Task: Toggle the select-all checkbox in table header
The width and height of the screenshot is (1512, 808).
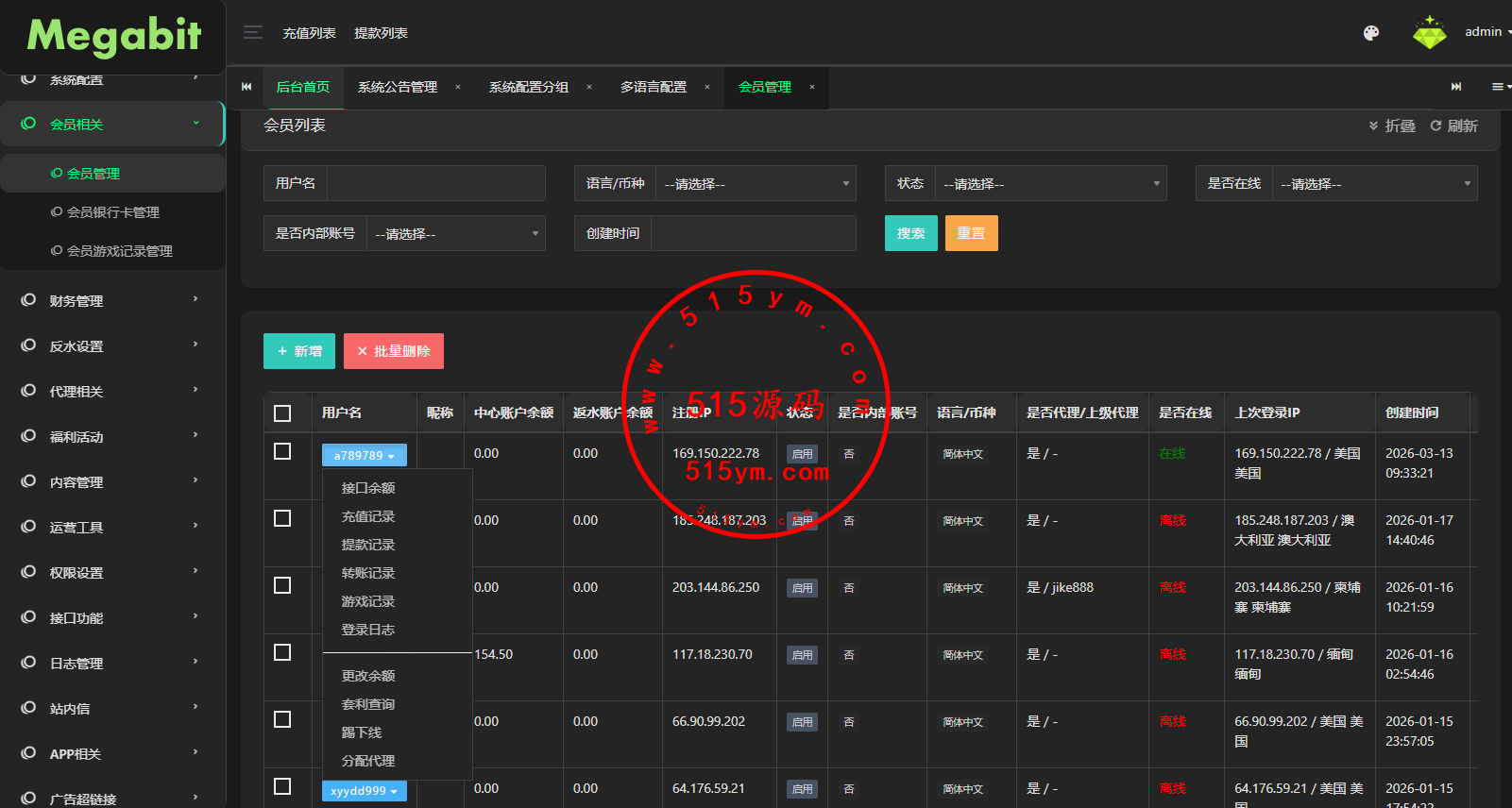Action: tap(282, 413)
